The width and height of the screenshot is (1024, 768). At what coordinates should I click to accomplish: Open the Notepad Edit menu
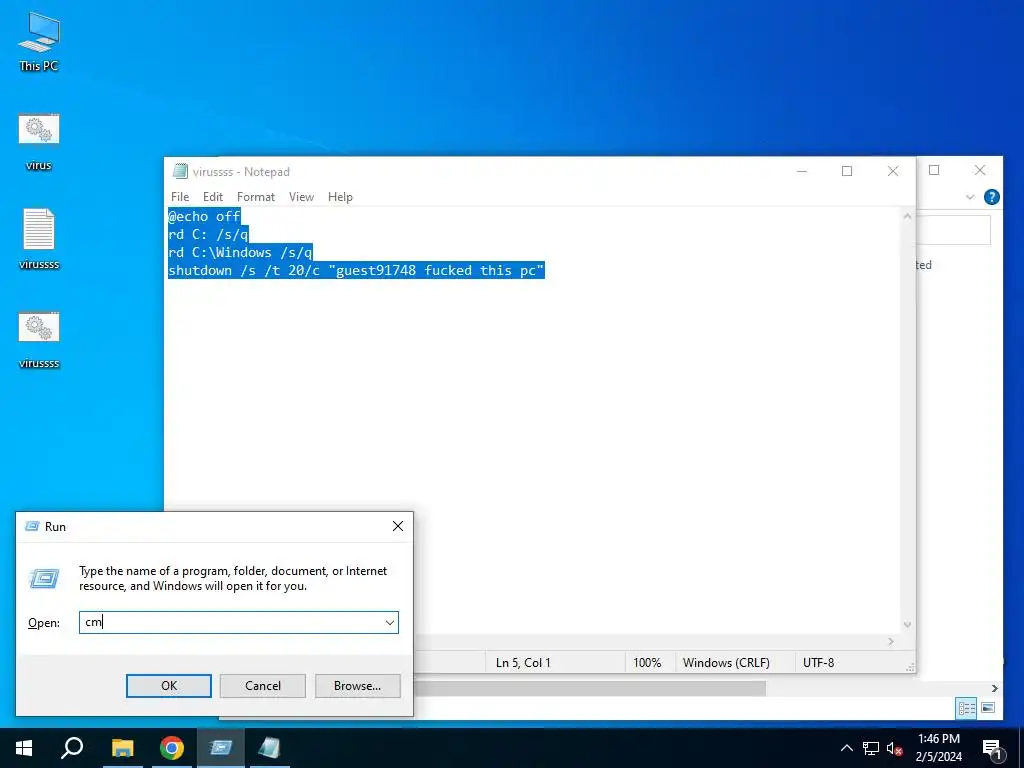213,197
